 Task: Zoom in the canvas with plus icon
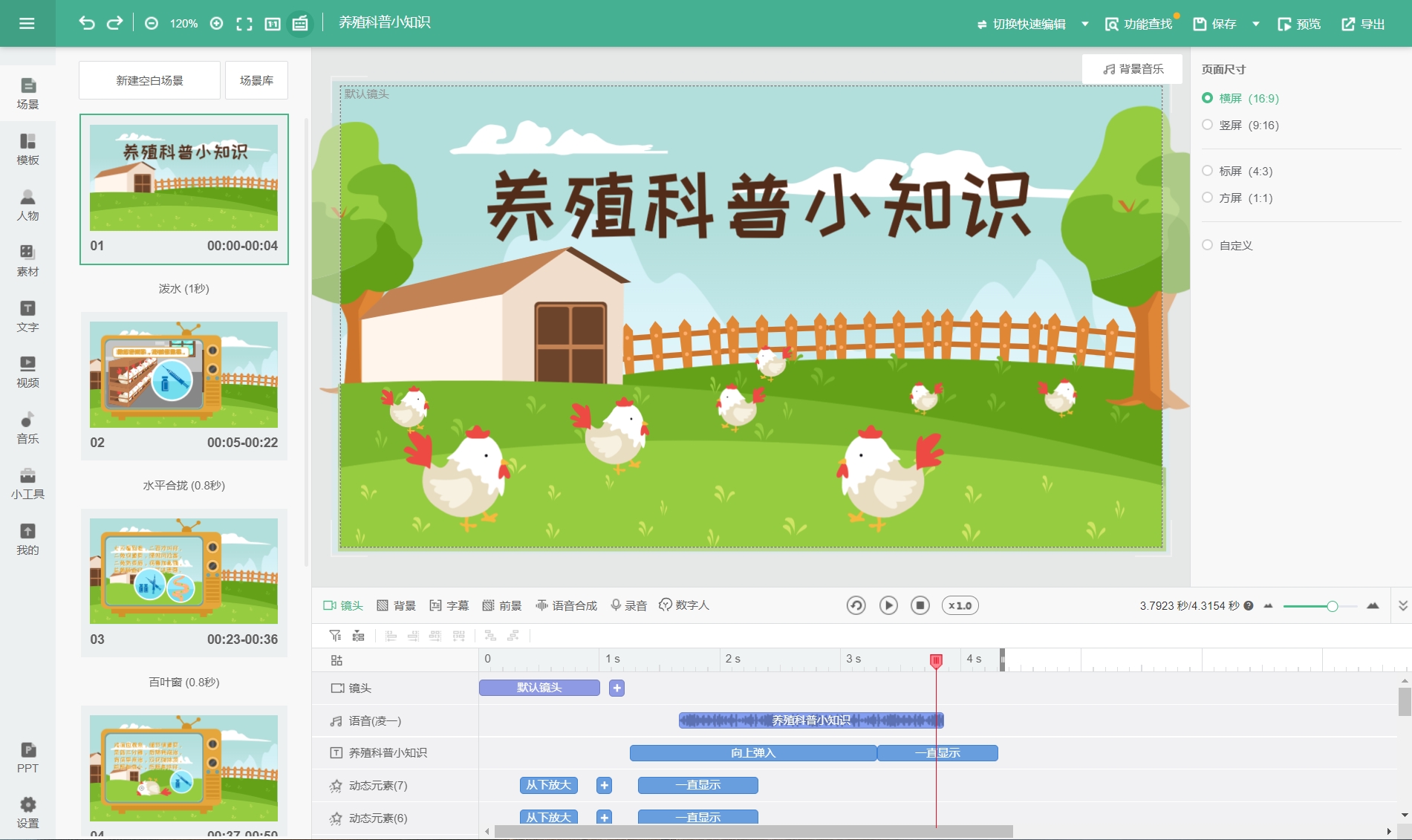point(216,24)
